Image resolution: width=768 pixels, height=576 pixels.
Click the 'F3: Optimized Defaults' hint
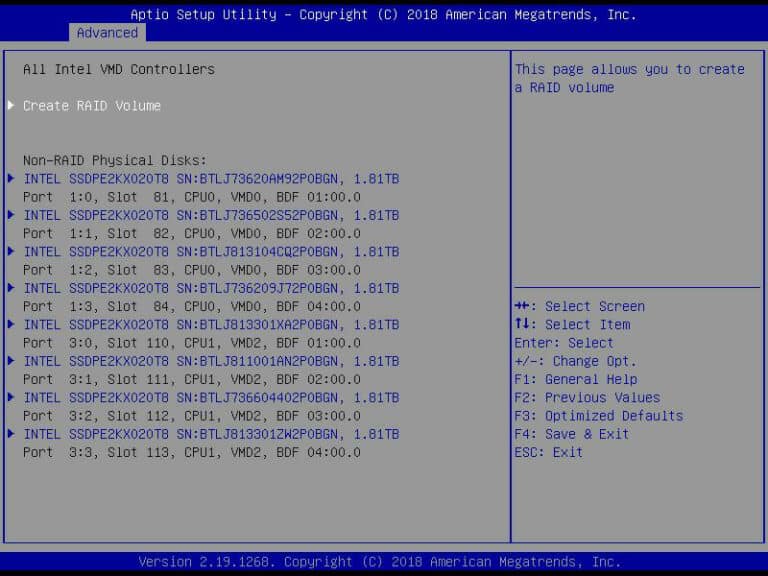(599, 416)
